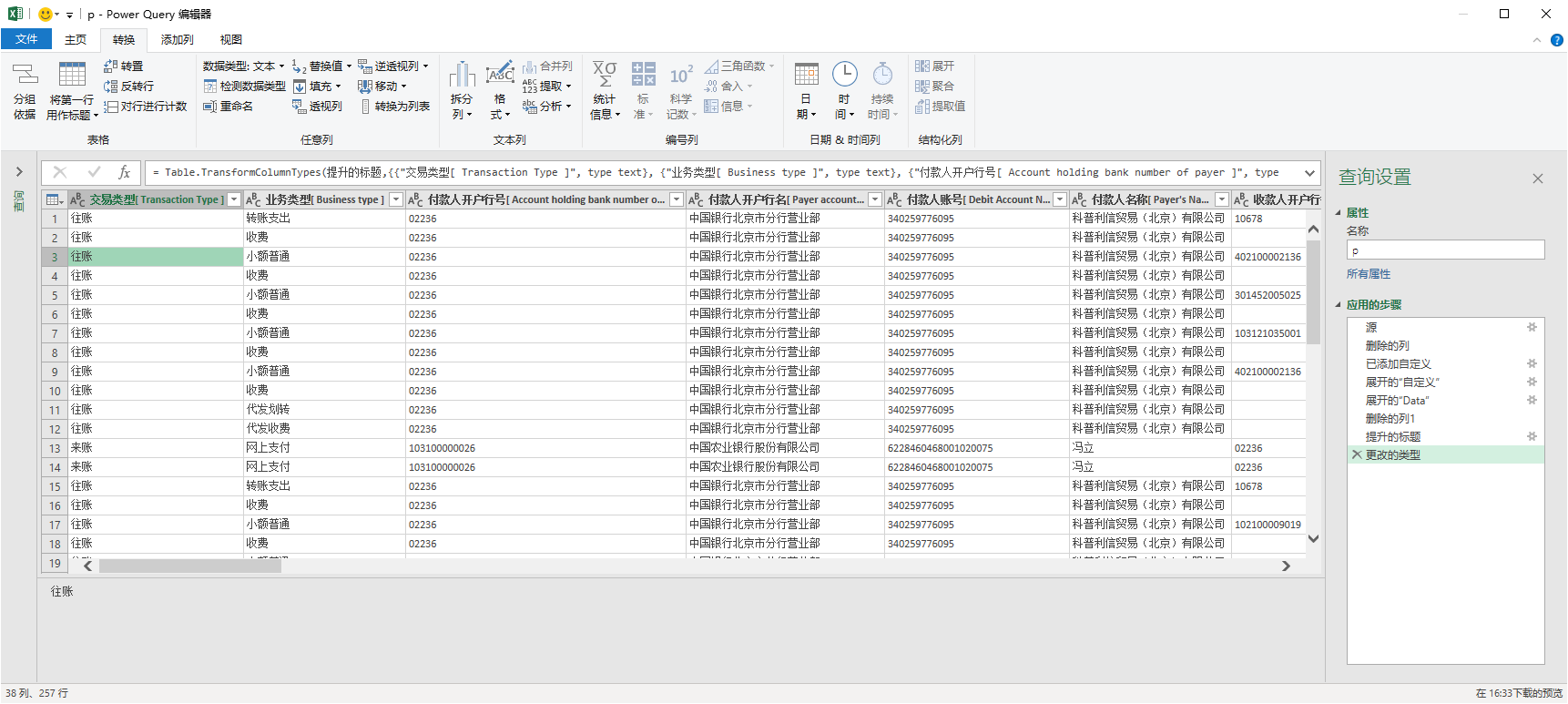Image resolution: width=1568 pixels, height=704 pixels.
Task: Click the 时间 clock icon
Action: [x=844, y=75]
